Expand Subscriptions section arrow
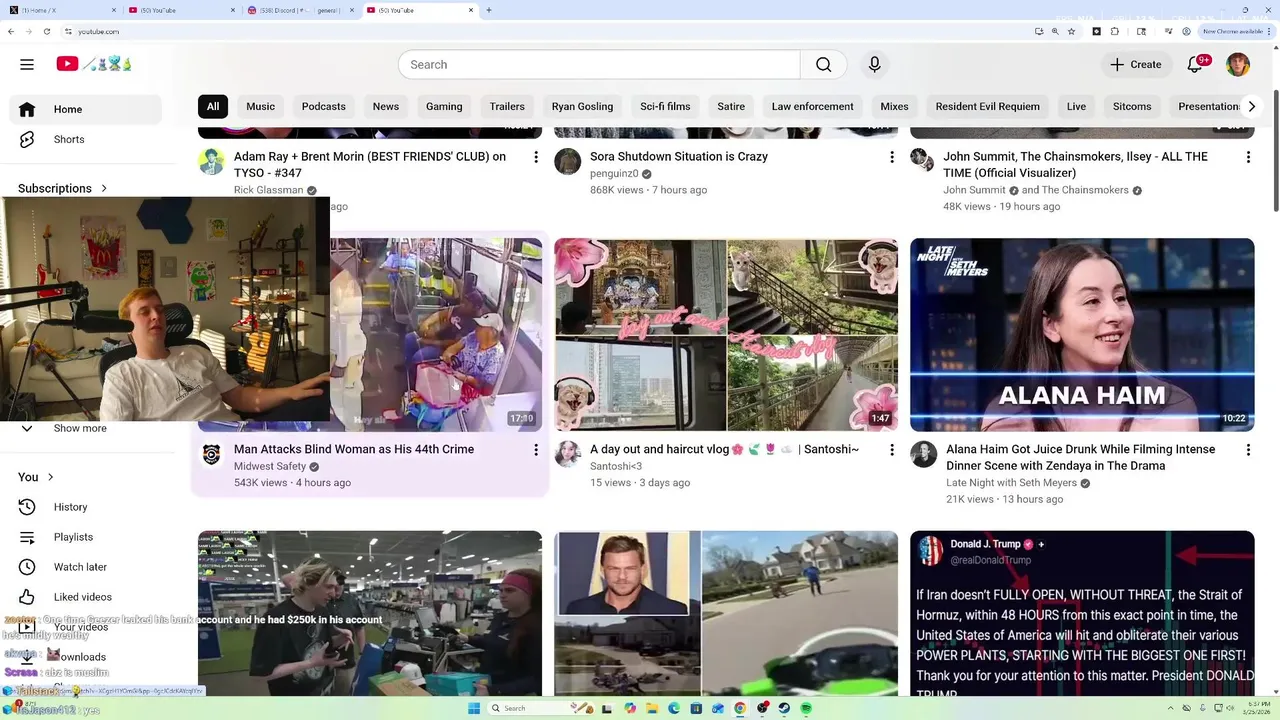Image resolution: width=1280 pixels, height=720 pixels. coord(104,188)
